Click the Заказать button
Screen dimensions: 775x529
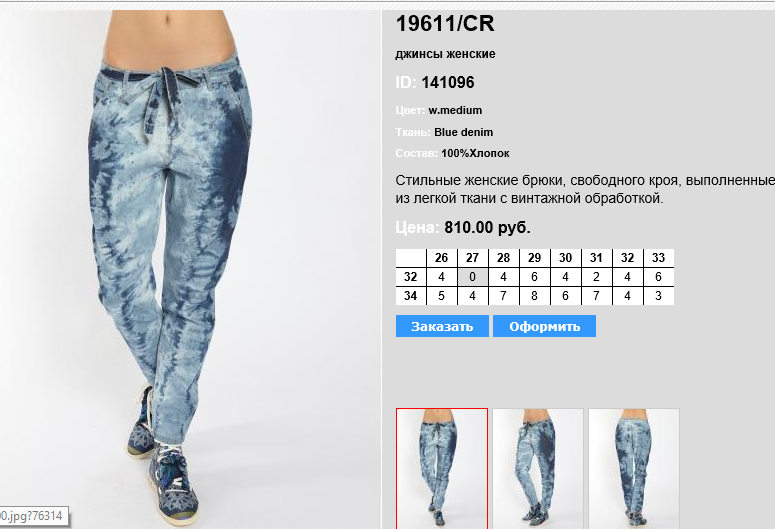442,326
